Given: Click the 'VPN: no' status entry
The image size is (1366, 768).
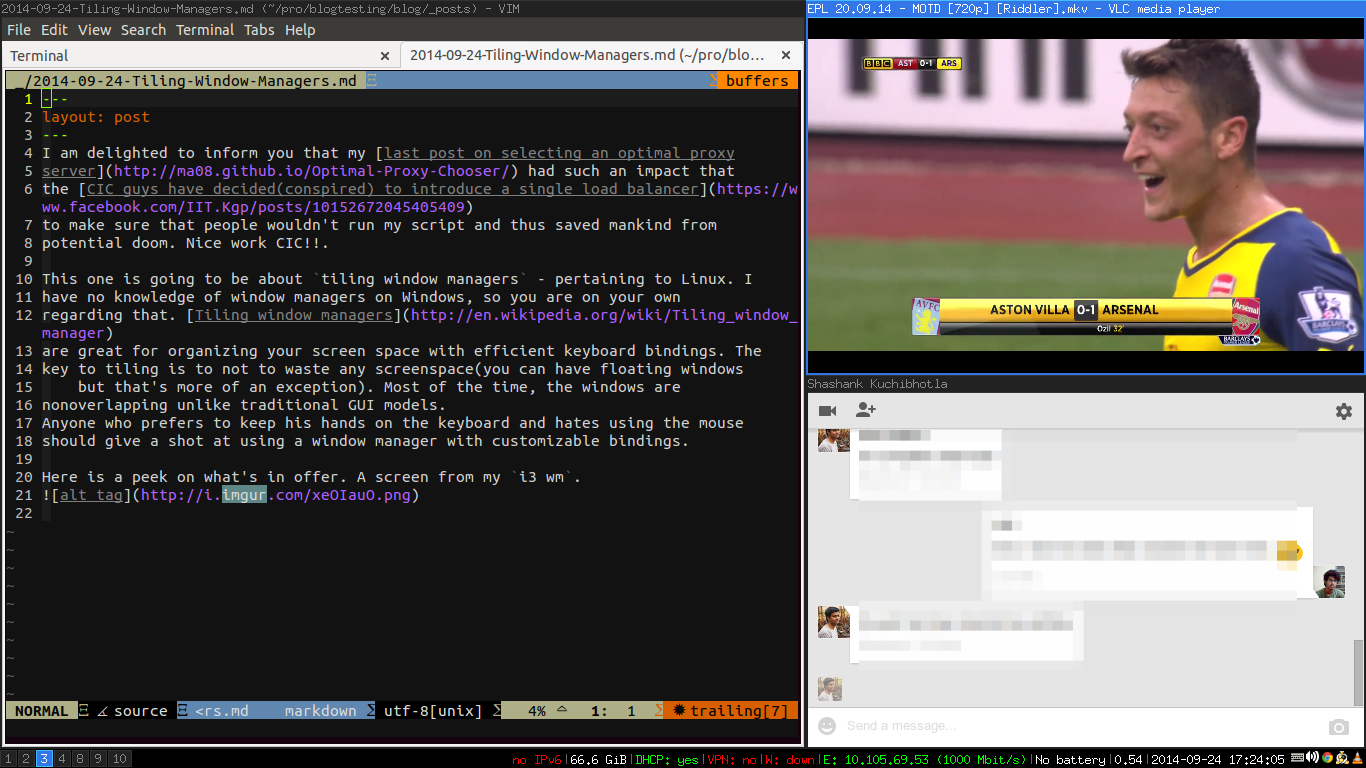Looking at the screenshot, I should click(732, 760).
